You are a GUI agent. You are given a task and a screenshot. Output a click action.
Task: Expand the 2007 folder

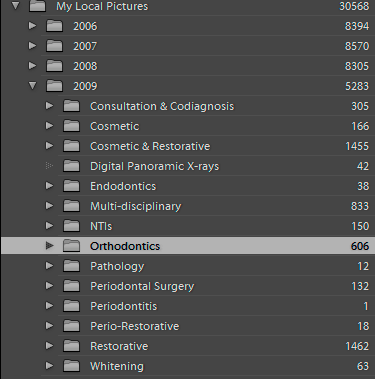pyautogui.click(x=32, y=46)
